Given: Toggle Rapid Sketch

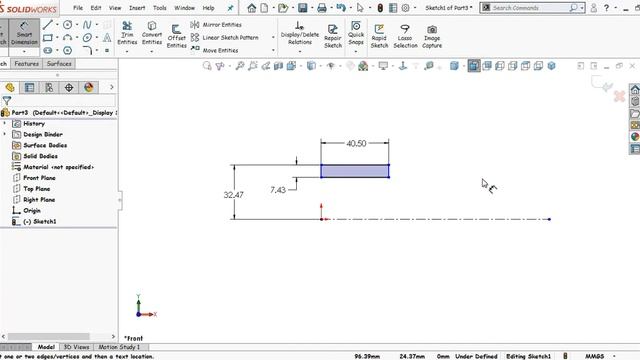Looking at the screenshot, I should [x=379, y=36].
